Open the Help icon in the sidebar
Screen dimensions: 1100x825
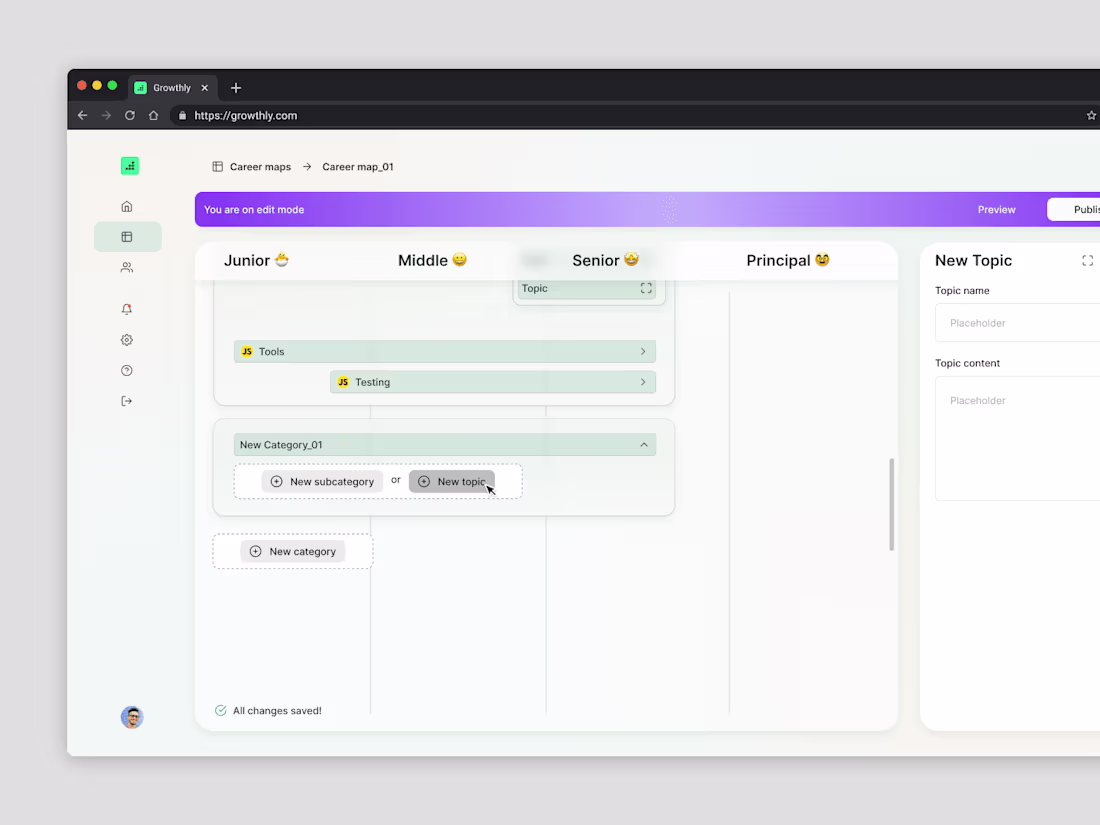126,370
